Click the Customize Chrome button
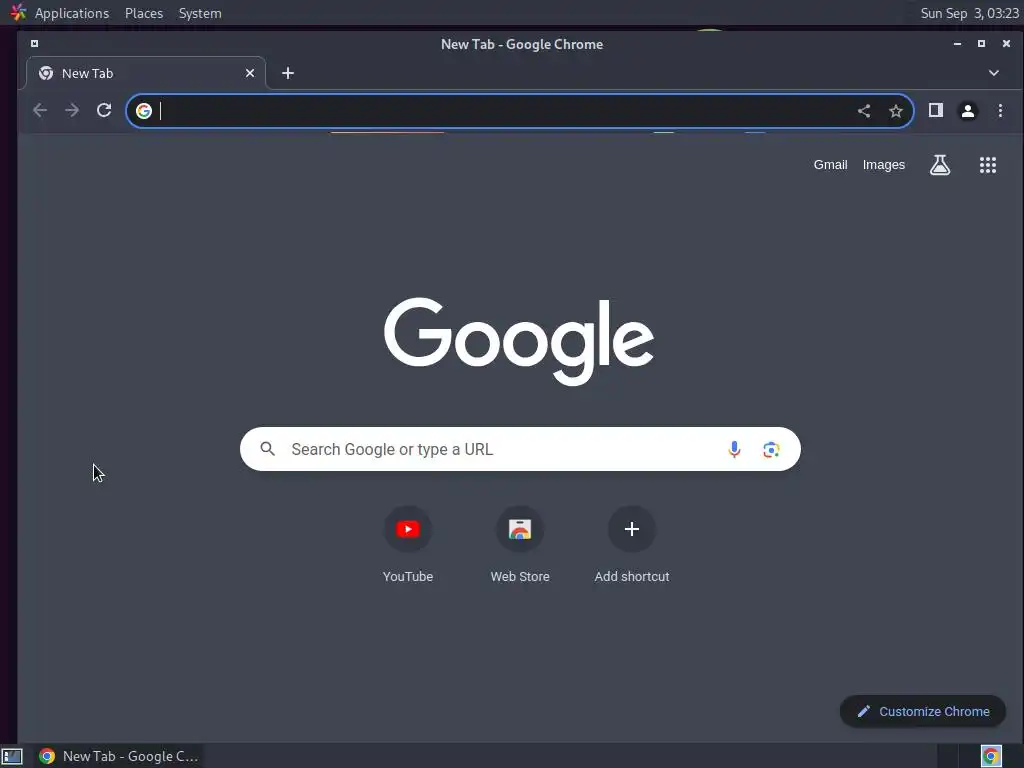The width and height of the screenshot is (1024, 768). coord(922,711)
